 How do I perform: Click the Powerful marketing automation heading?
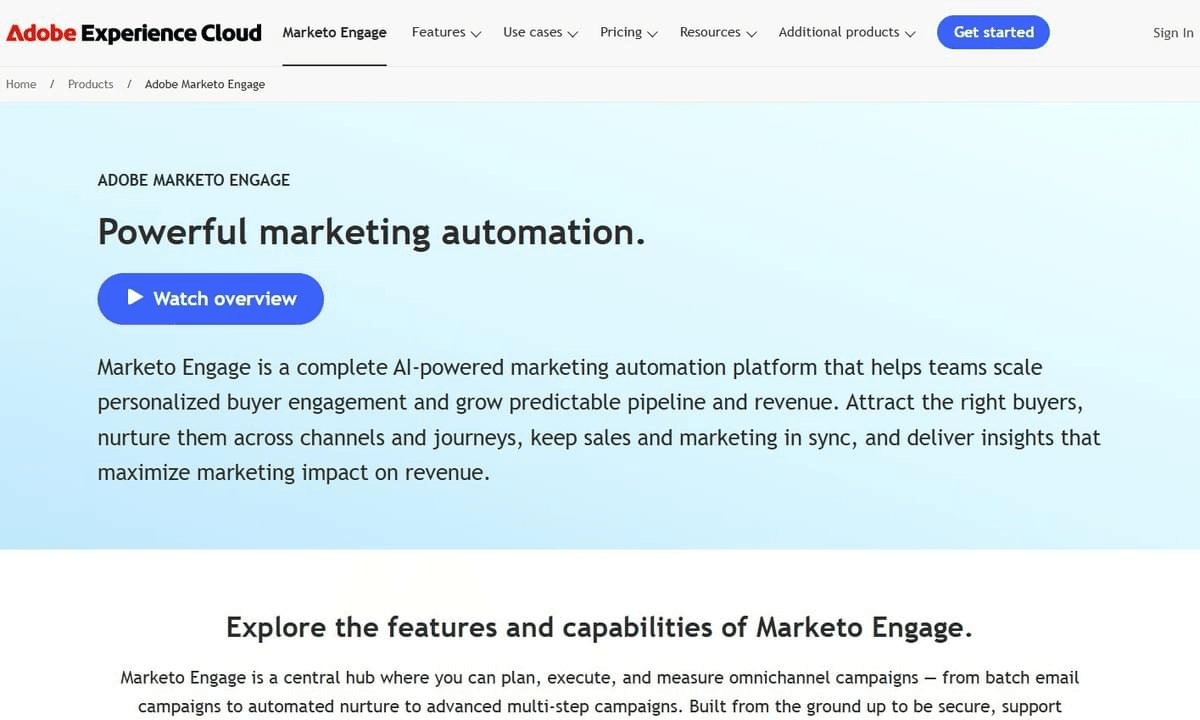(x=371, y=232)
